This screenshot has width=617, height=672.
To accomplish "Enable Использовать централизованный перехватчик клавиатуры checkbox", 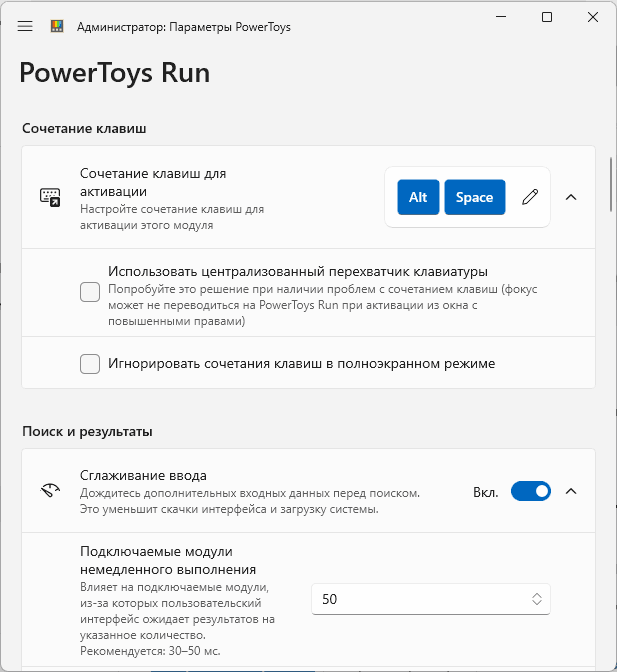I will [x=90, y=292].
